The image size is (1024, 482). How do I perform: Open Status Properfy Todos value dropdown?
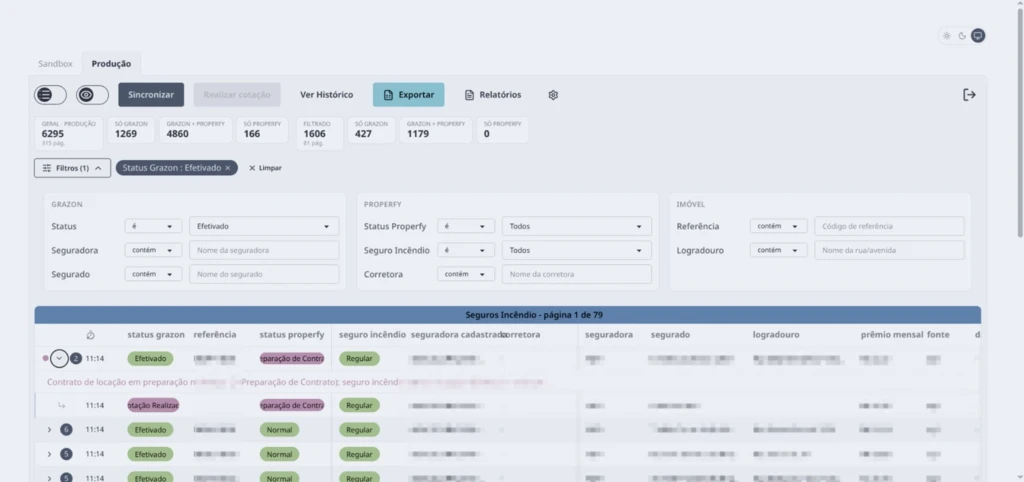577,226
